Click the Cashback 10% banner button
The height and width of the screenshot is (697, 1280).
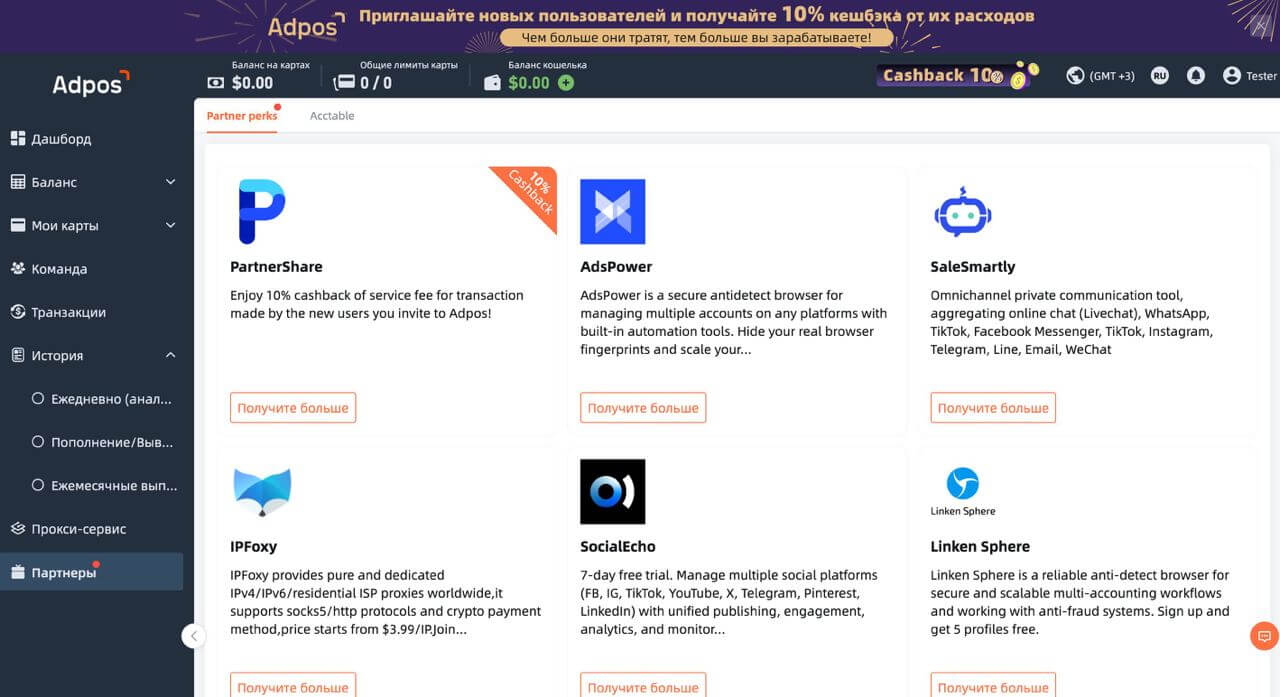(957, 75)
